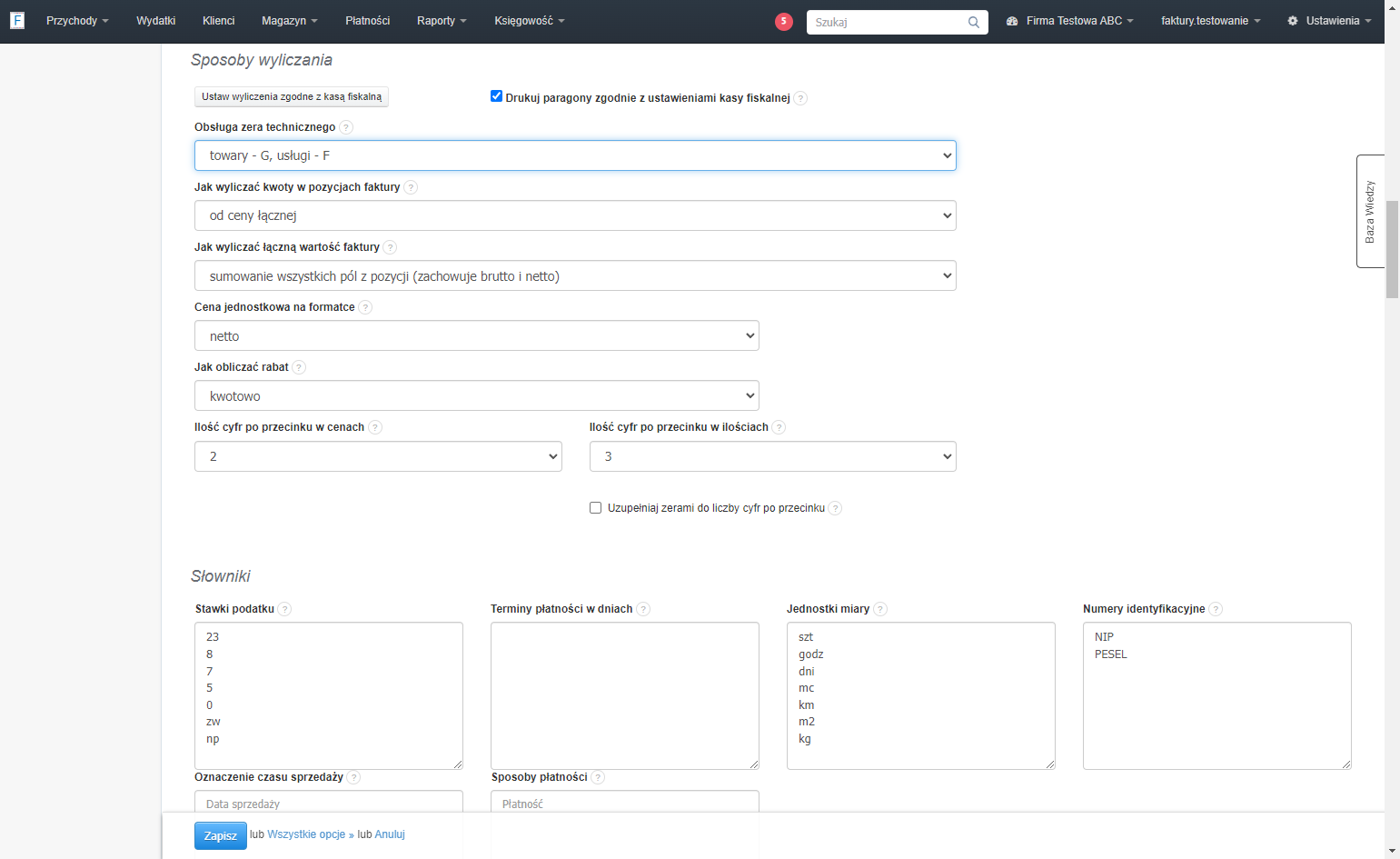Uncheck Drukuj paragony zgodnie z ustawieniami kasy fiskalnej
The height and width of the screenshot is (859, 1400).
pyautogui.click(x=496, y=96)
